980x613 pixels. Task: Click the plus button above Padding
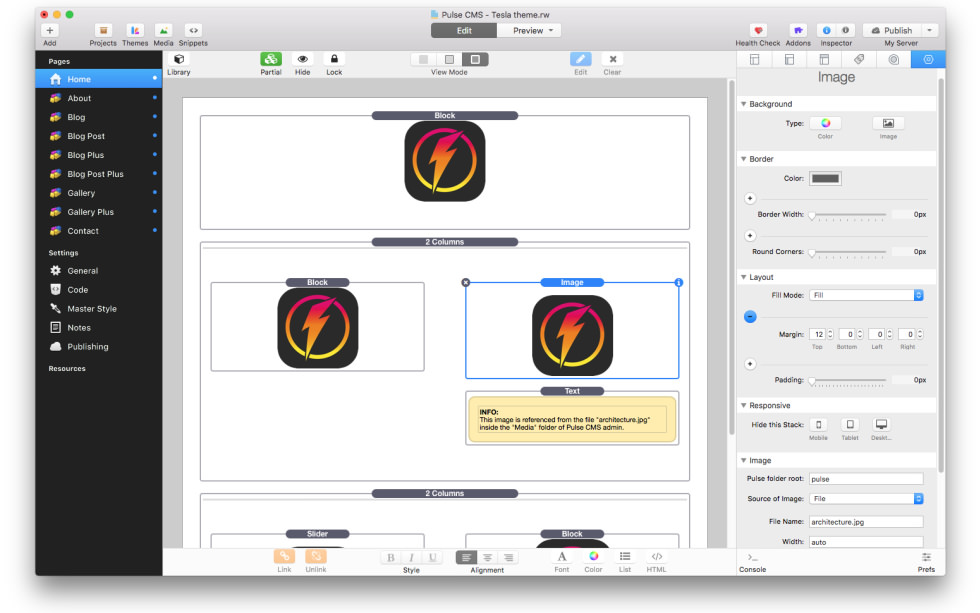point(750,364)
